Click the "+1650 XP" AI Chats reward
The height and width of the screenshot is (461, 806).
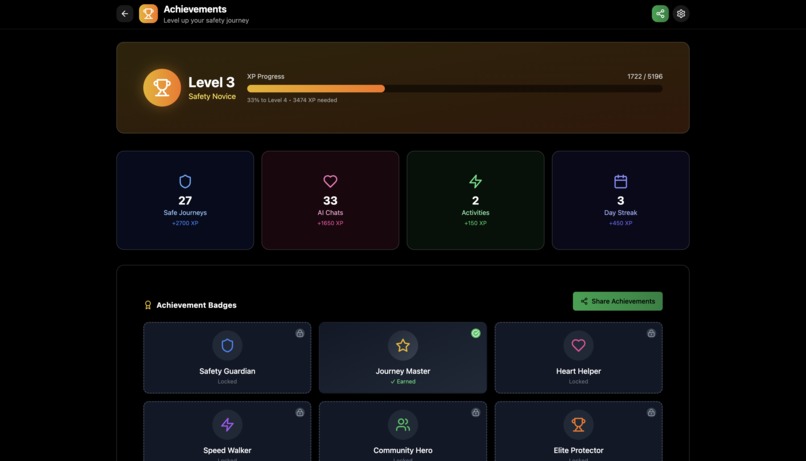[x=330, y=223]
